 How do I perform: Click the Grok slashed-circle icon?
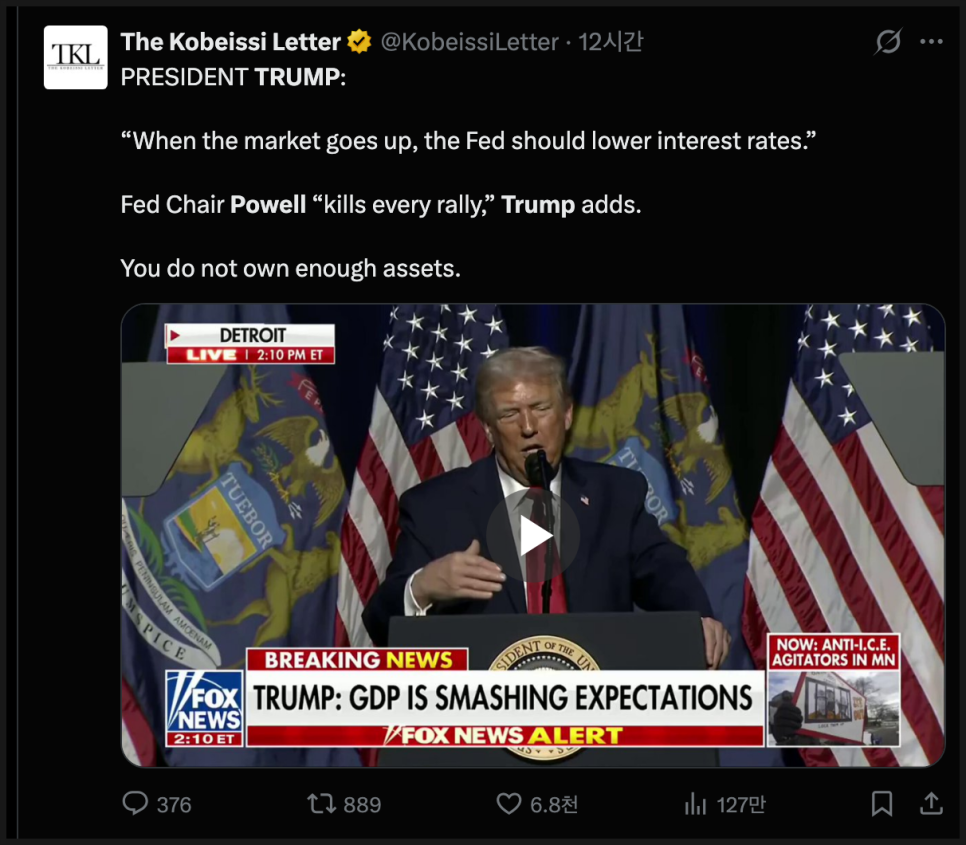[x=888, y=42]
